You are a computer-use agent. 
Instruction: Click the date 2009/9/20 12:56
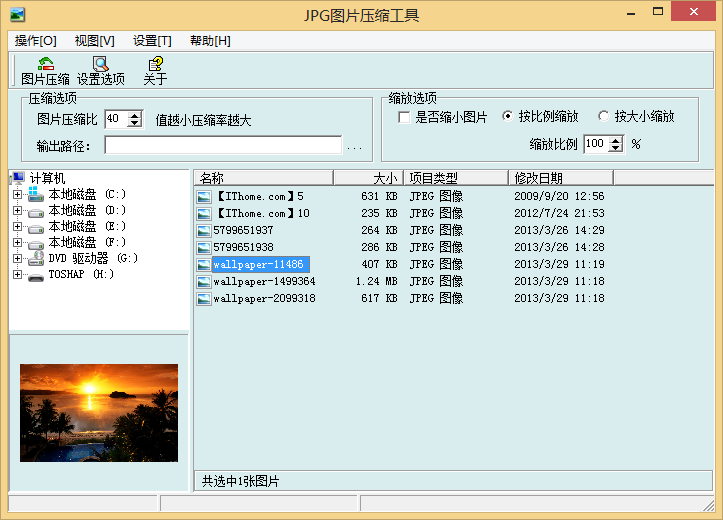click(559, 196)
